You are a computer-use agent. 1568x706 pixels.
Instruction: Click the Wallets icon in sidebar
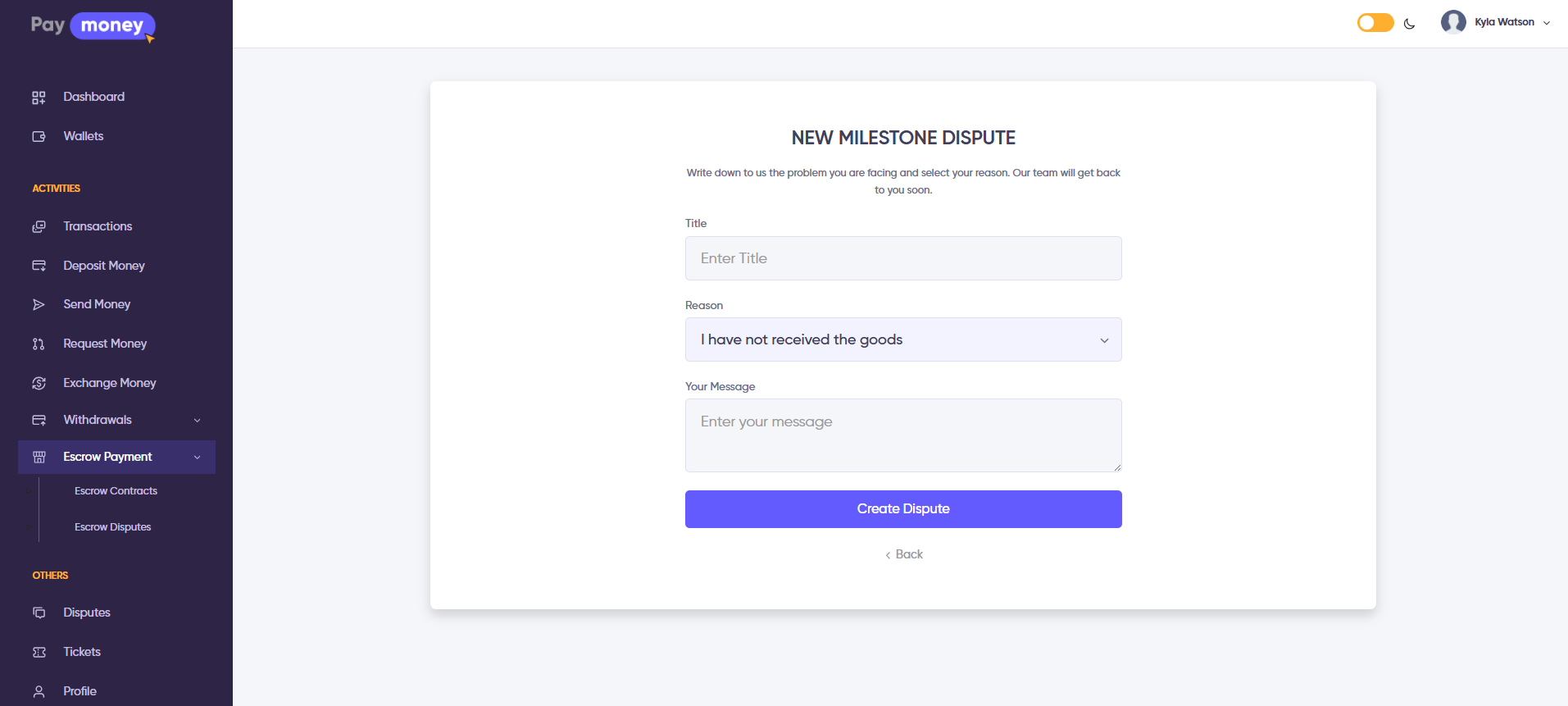[x=39, y=137]
